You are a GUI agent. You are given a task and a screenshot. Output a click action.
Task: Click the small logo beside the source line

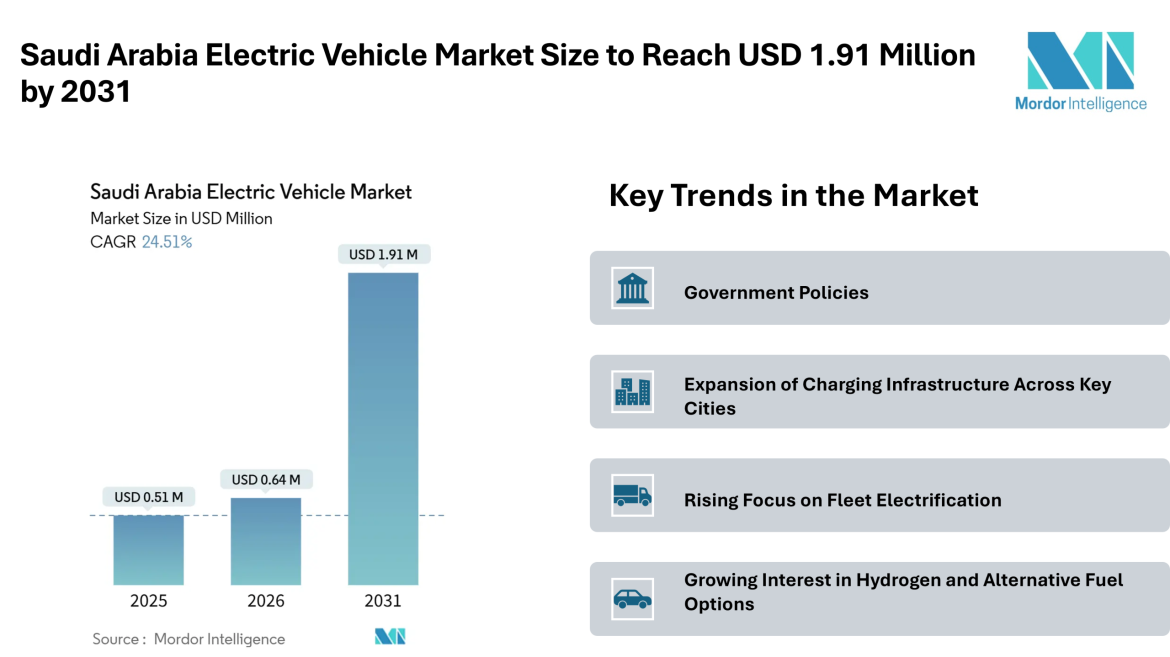(390, 637)
